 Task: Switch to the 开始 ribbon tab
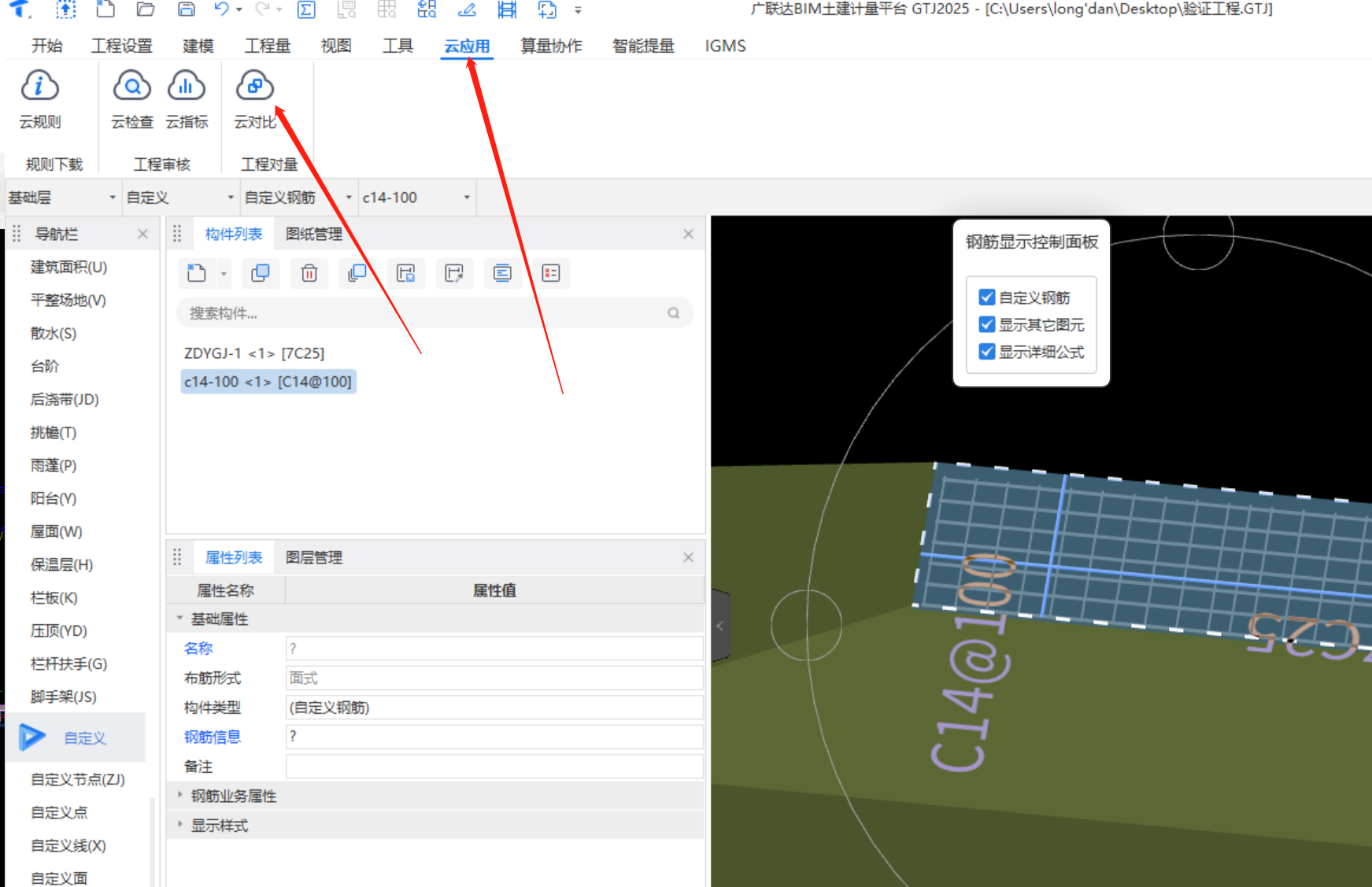click(46, 46)
